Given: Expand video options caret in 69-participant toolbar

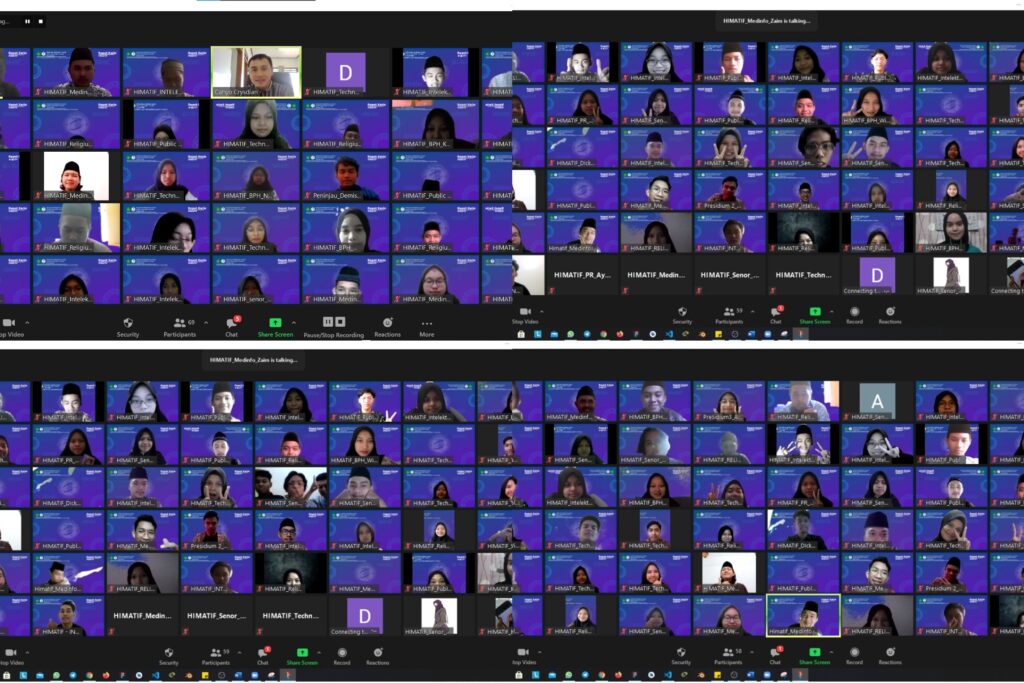Looking at the screenshot, I should 27,323.
